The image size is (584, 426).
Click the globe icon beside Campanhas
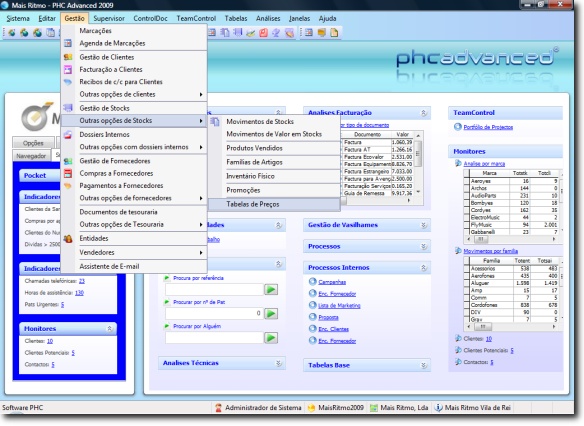(x=312, y=282)
